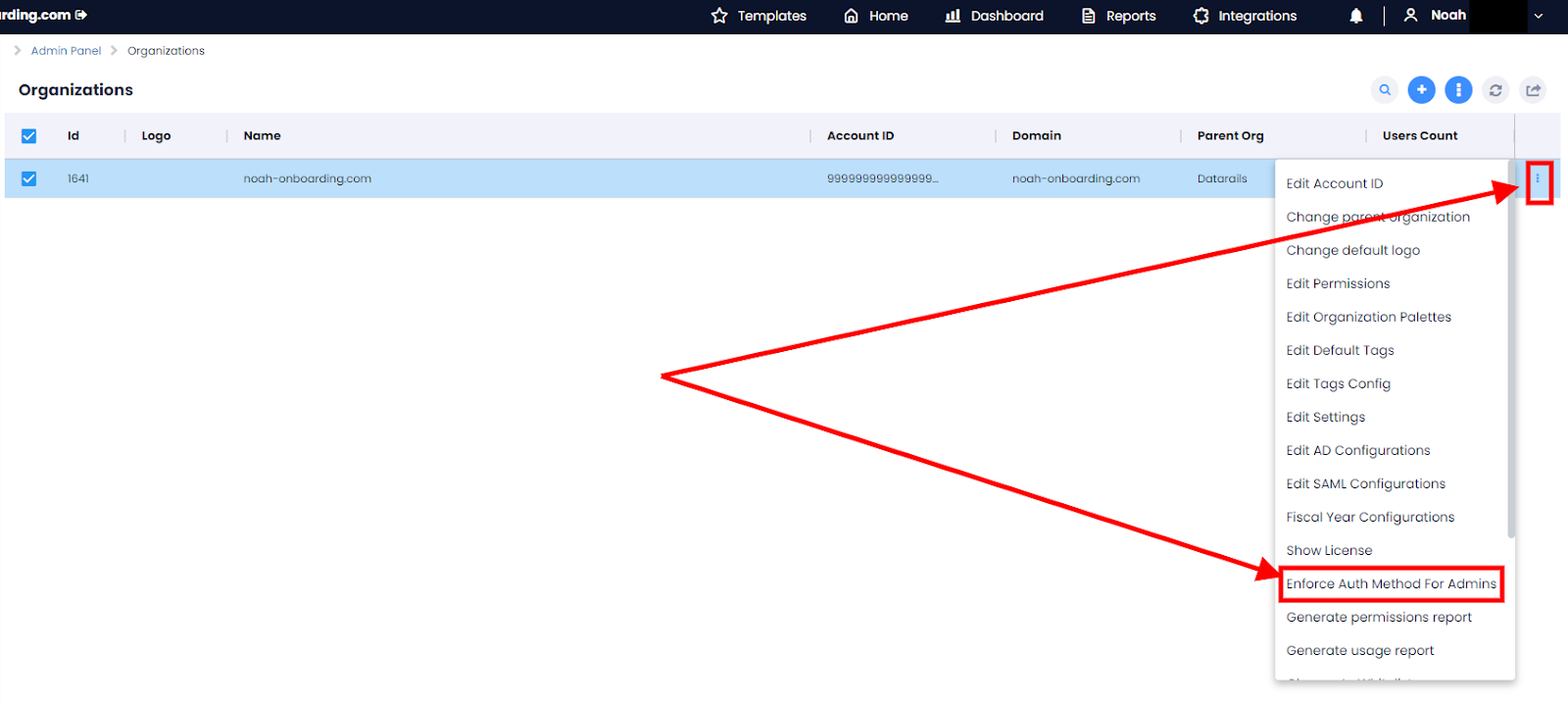Open Dashboard from top navigation
The height and width of the screenshot is (705, 1568).
pyautogui.click(x=1006, y=16)
